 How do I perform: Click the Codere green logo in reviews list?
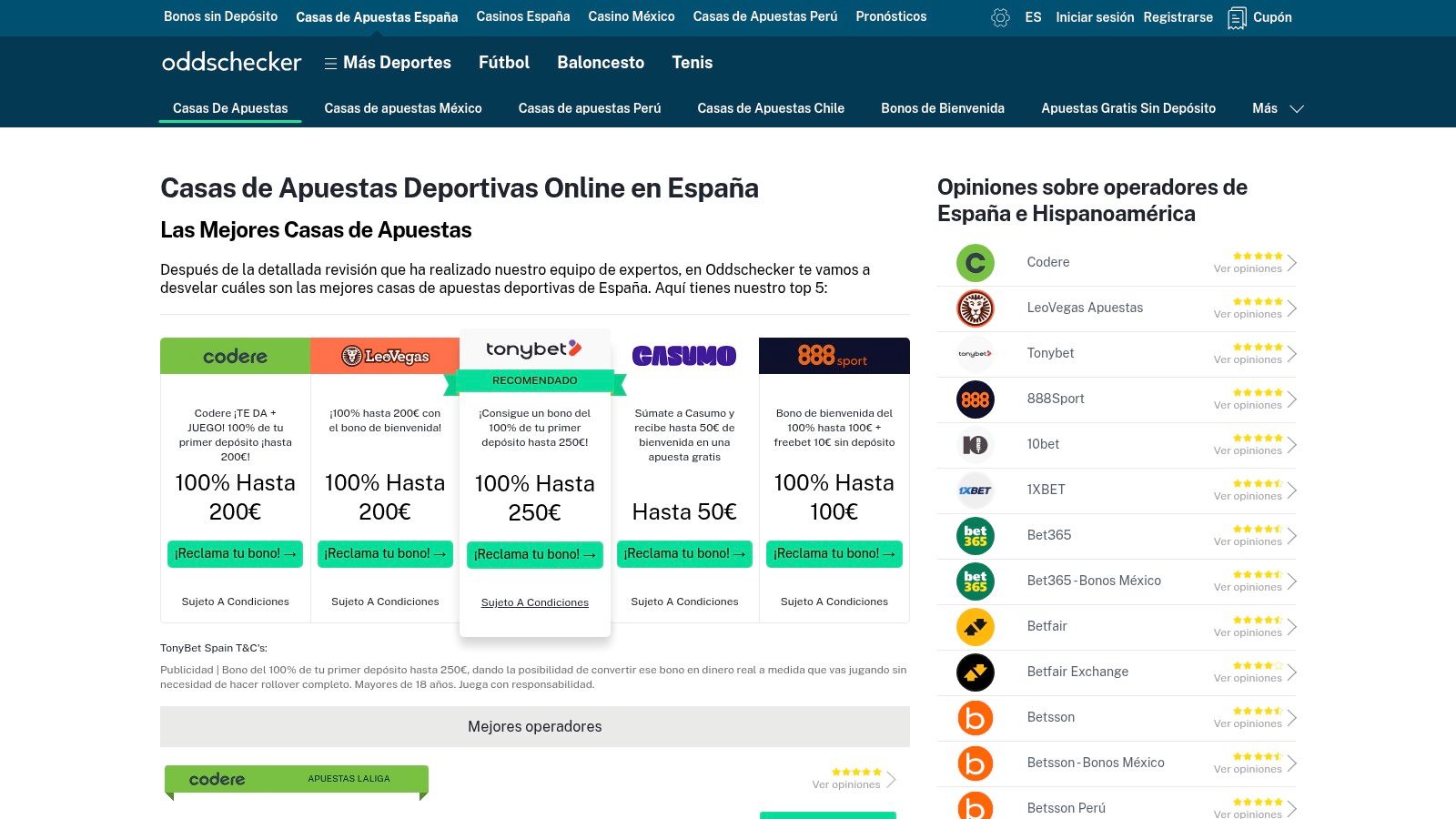975,263
